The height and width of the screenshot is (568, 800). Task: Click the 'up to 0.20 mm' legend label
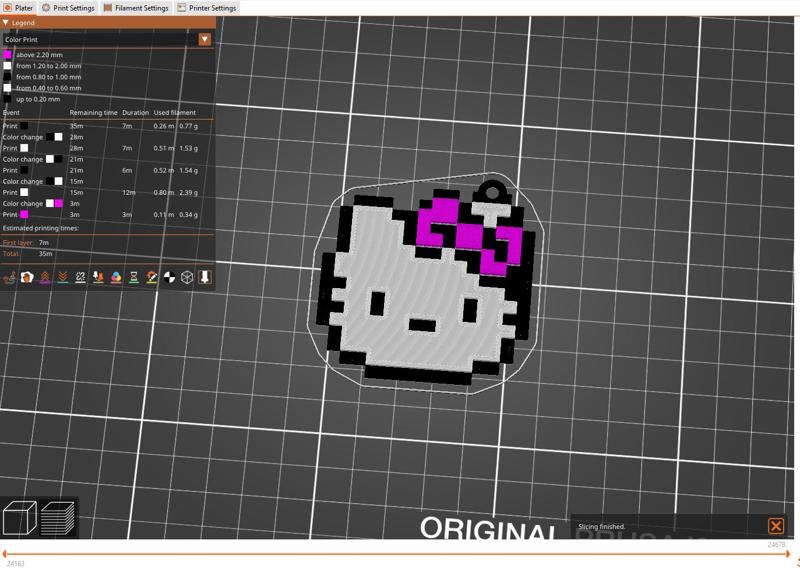(38, 99)
